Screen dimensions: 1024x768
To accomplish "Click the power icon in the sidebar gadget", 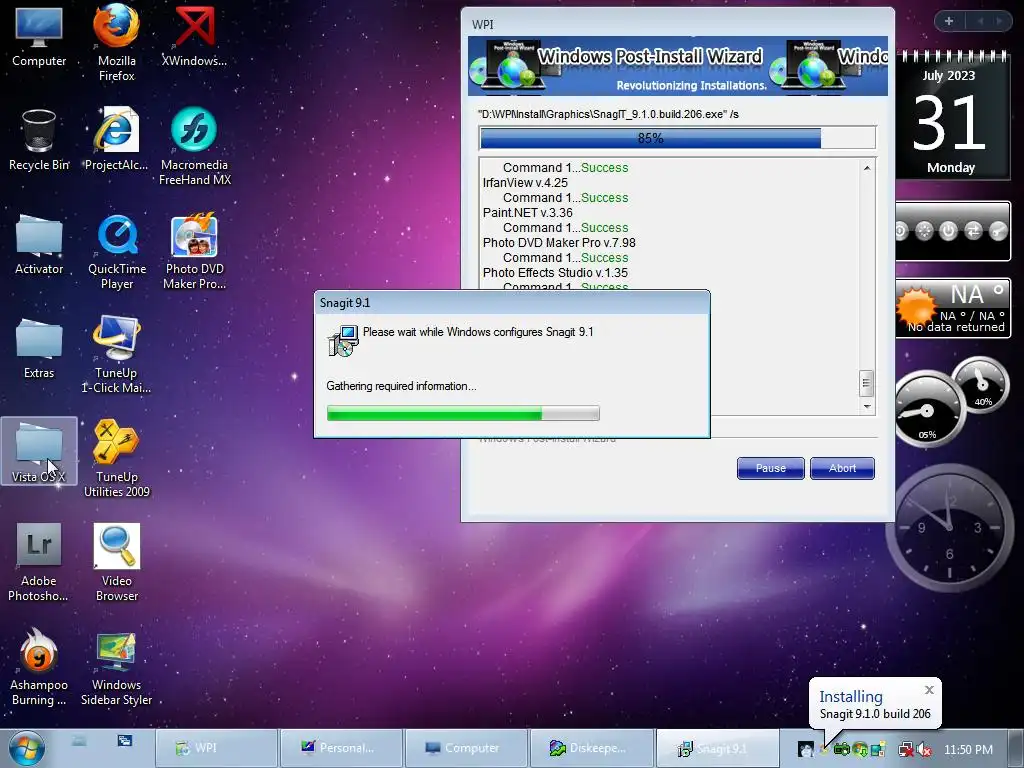I will (x=948, y=231).
